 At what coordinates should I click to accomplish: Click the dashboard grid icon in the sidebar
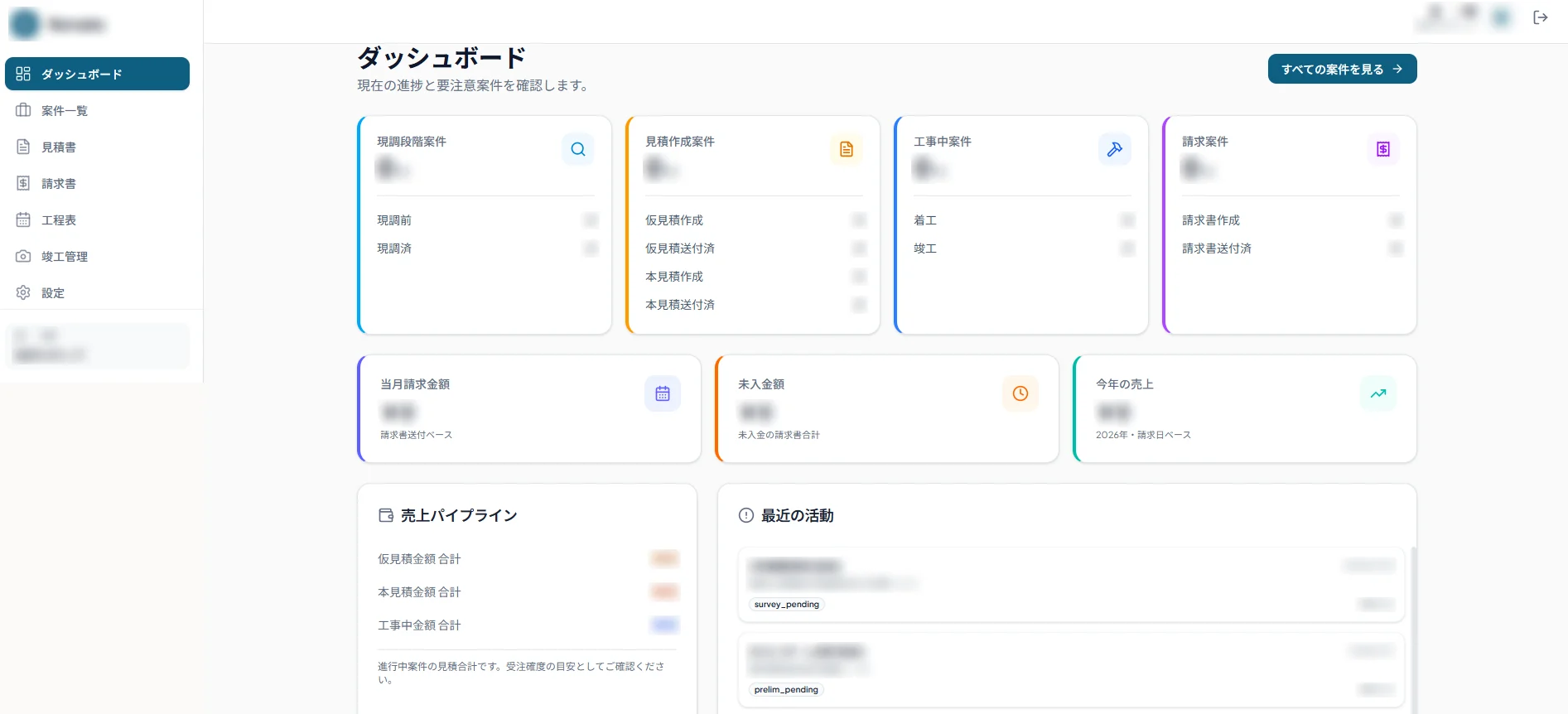[x=23, y=74]
